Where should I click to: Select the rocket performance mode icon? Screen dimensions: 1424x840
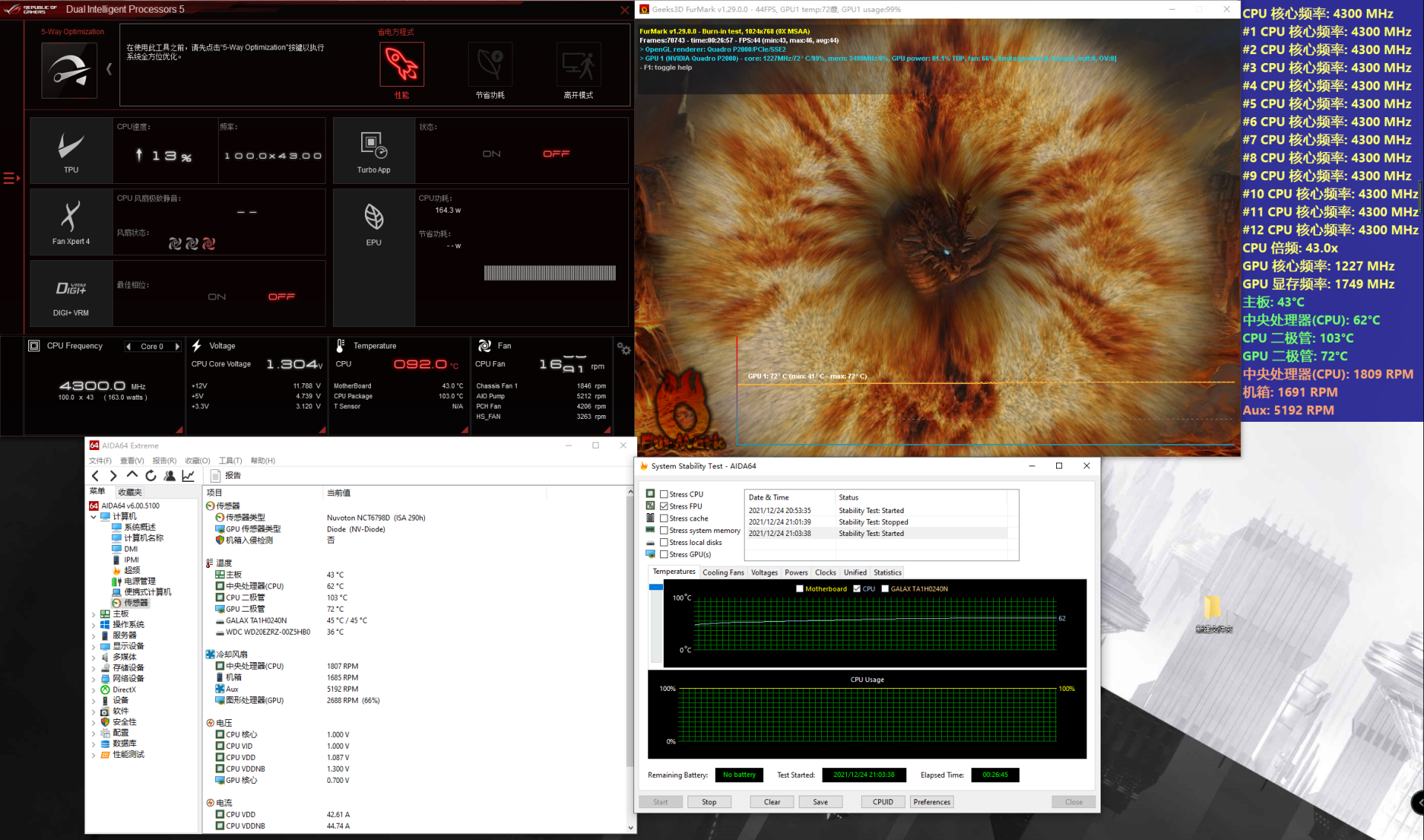pyautogui.click(x=402, y=64)
